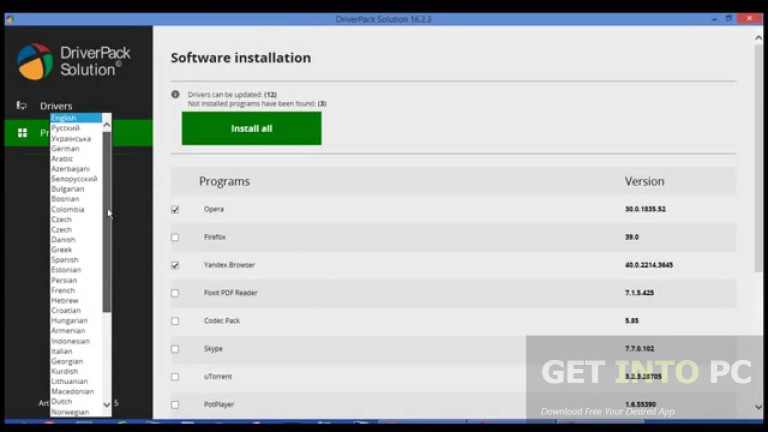768x432 pixels.
Task: Uncheck the Opera checkbox
Action: pos(175,210)
